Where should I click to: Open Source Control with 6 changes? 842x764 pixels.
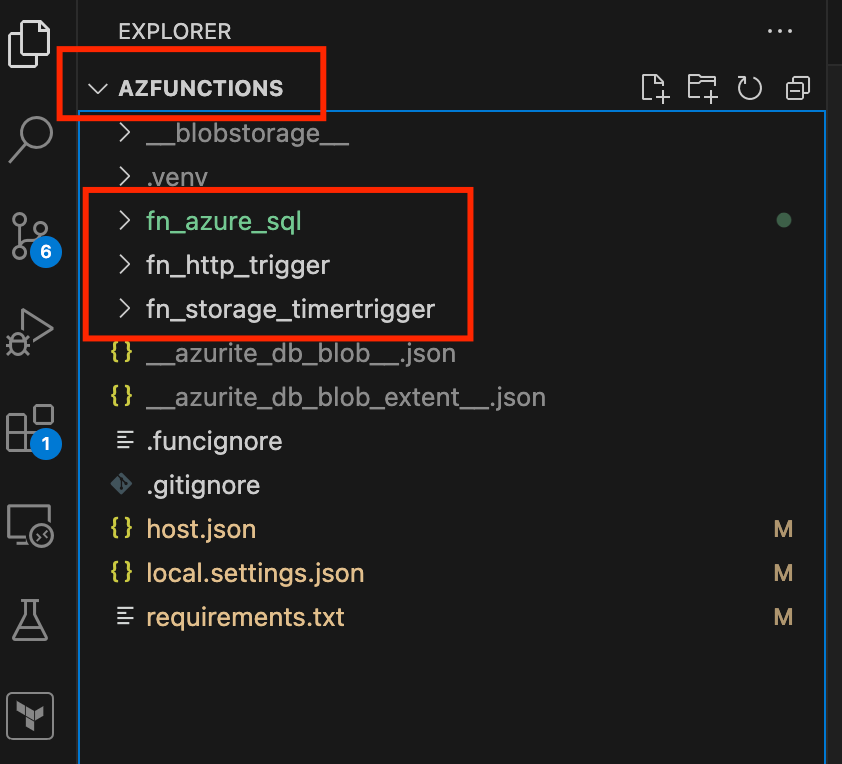(x=34, y=238)
